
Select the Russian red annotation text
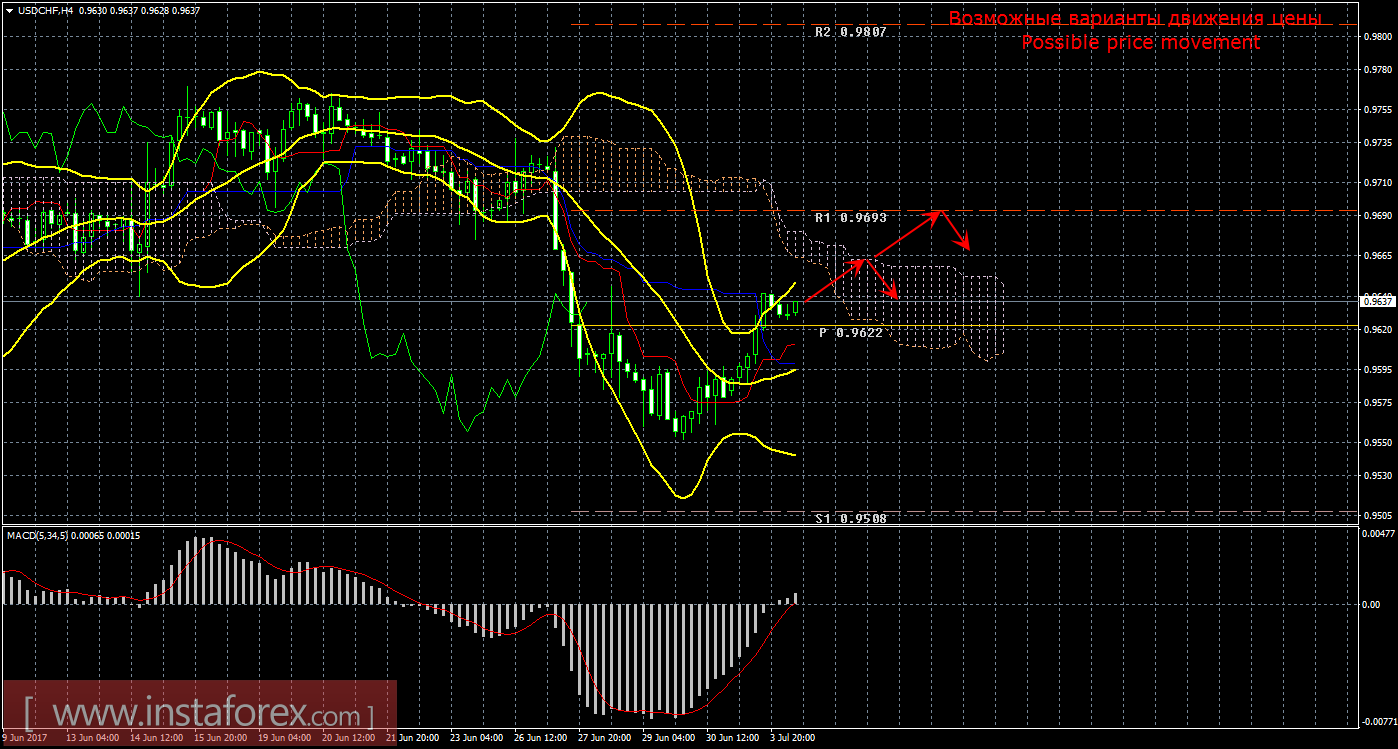click(1135, 18)
